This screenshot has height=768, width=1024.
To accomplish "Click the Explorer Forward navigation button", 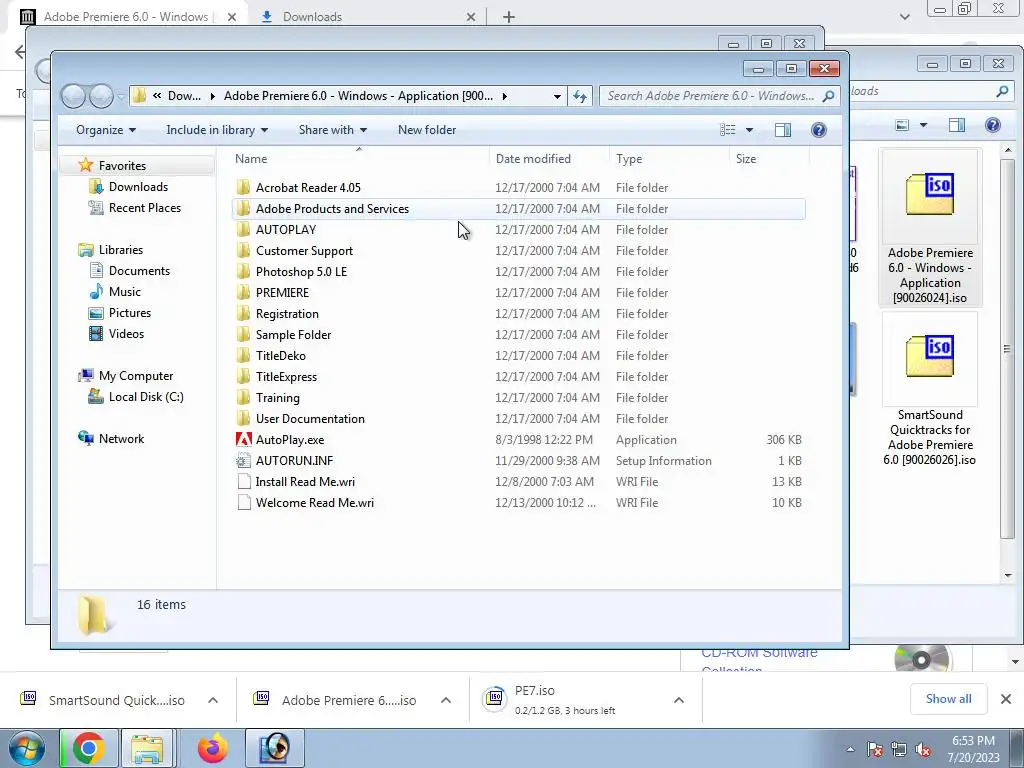I will (x=101, y=96).
